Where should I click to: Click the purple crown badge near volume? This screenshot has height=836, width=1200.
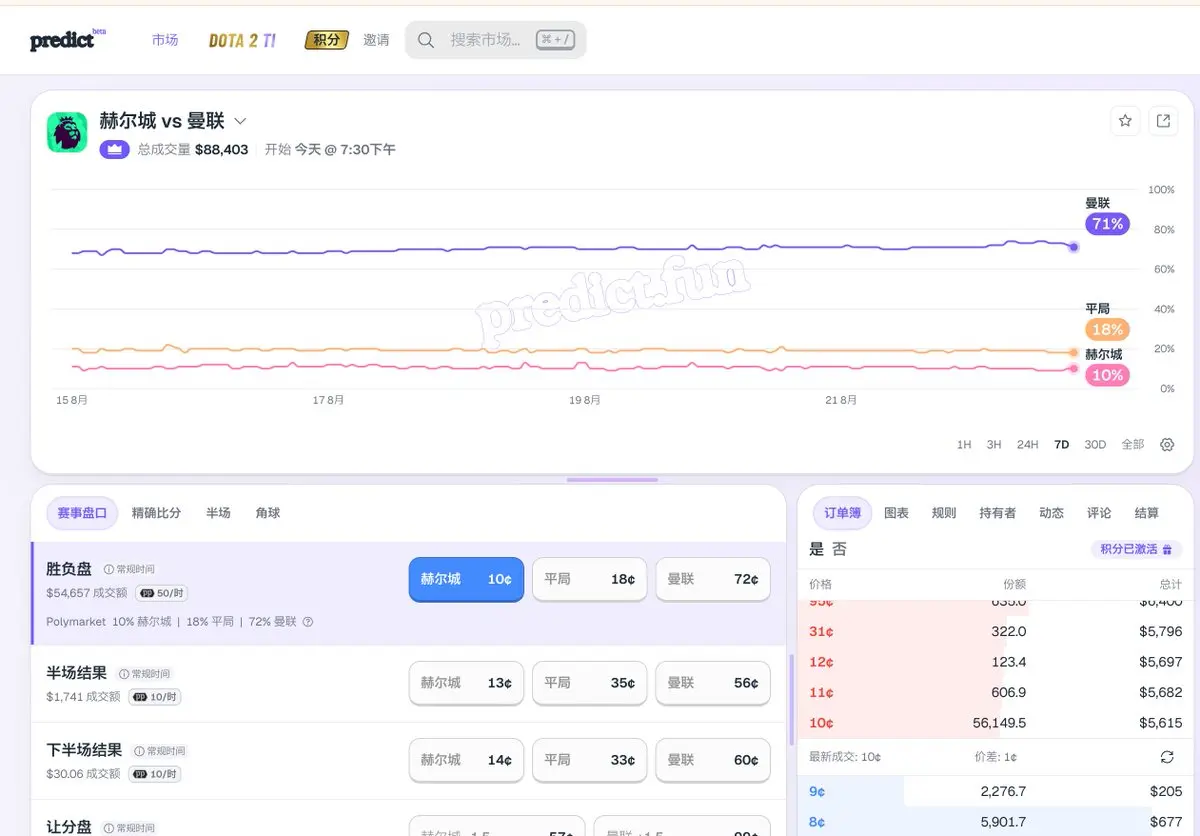click(114, 149)
